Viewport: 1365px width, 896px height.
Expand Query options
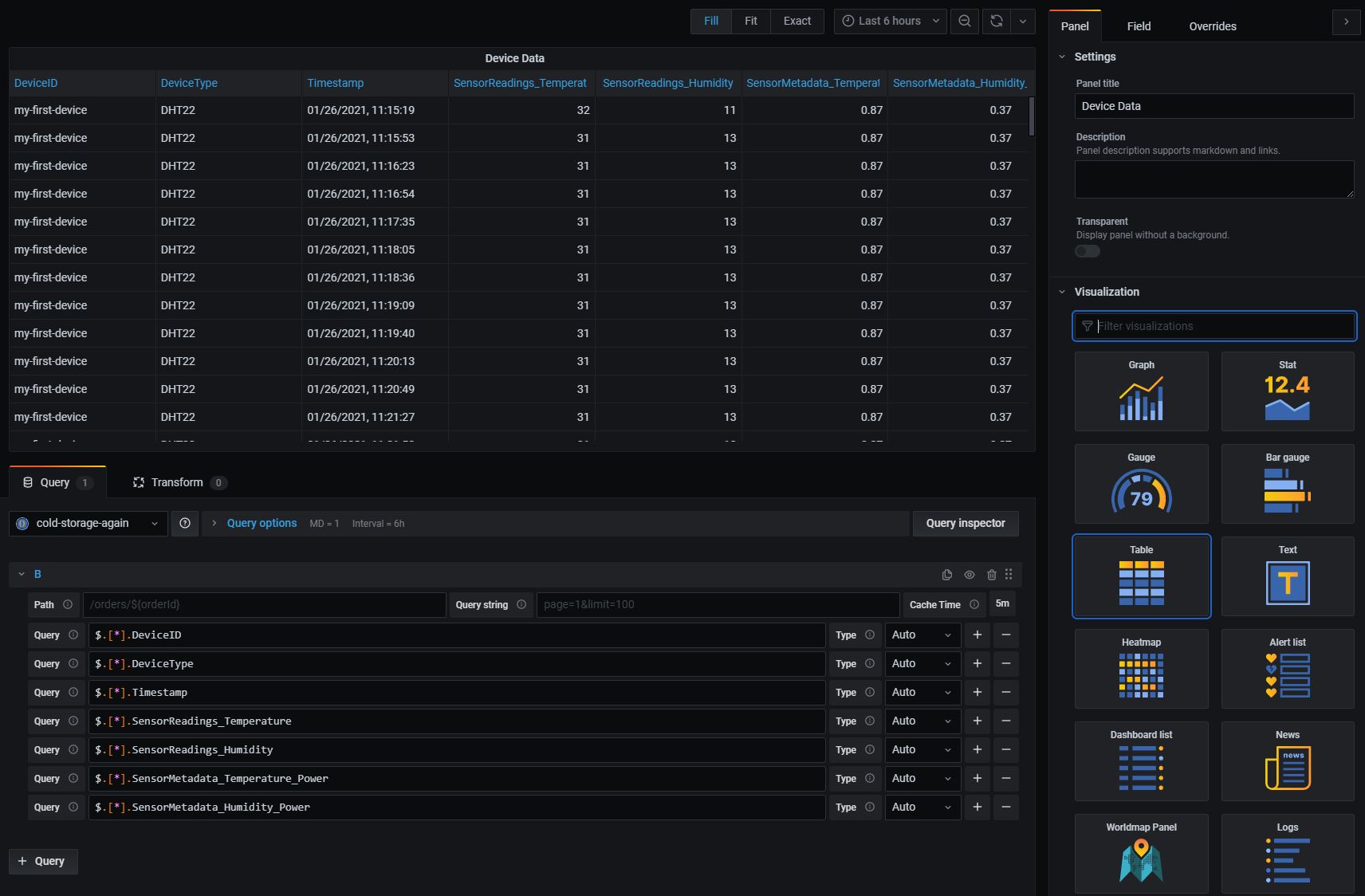tap(262, 524)
